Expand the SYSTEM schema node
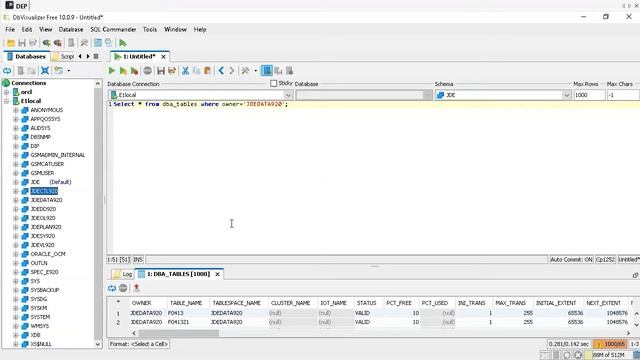 16,317
